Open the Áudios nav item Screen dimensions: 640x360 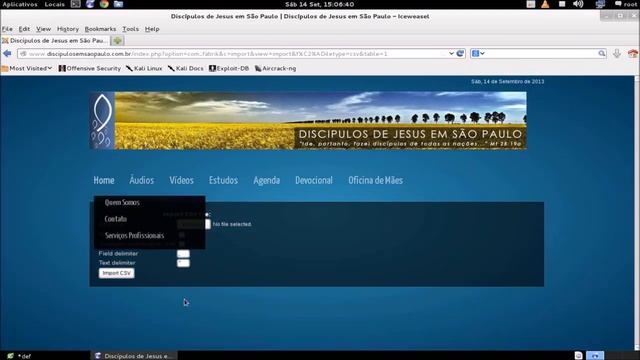(x=142, y=180)
